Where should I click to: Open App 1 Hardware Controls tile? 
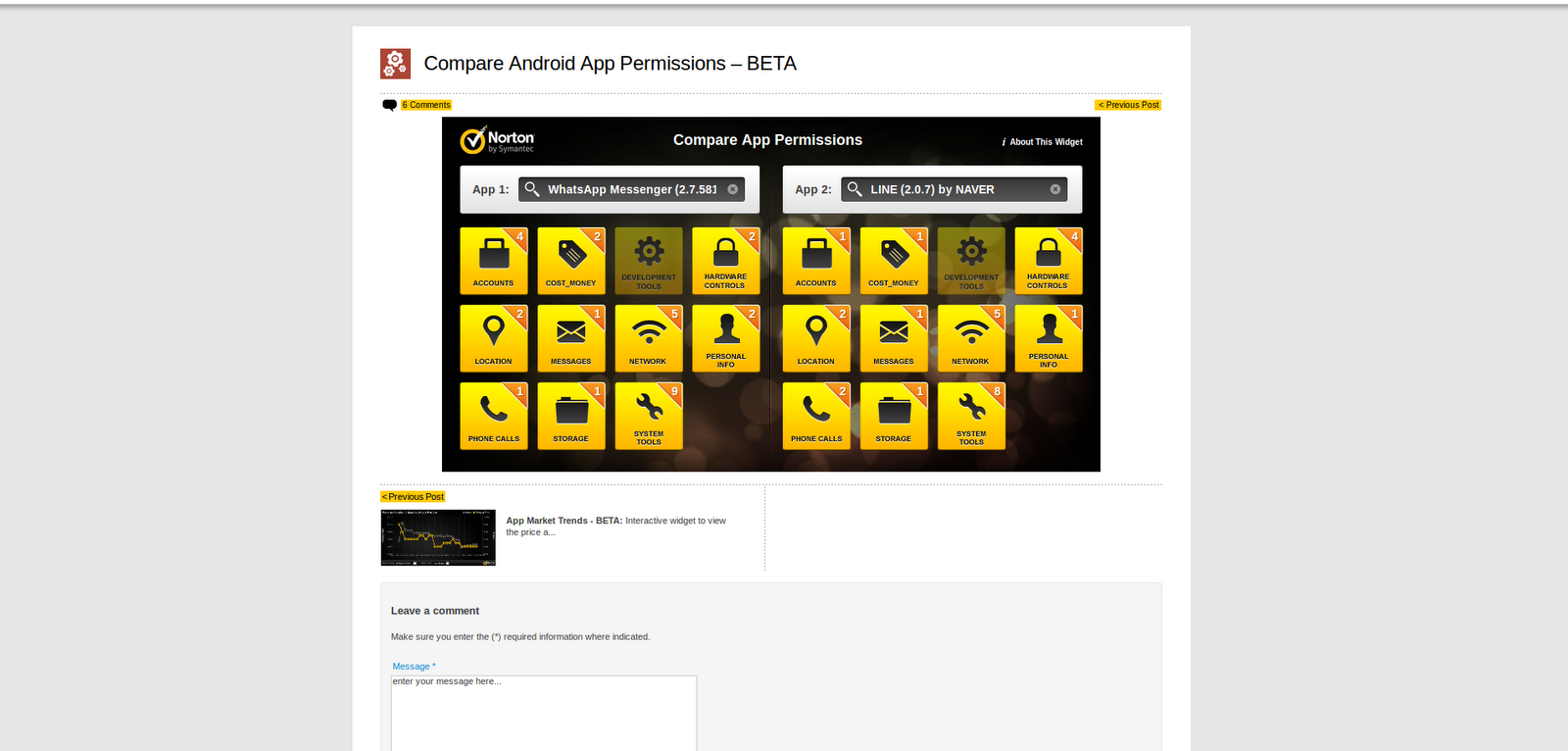[725, 261]
